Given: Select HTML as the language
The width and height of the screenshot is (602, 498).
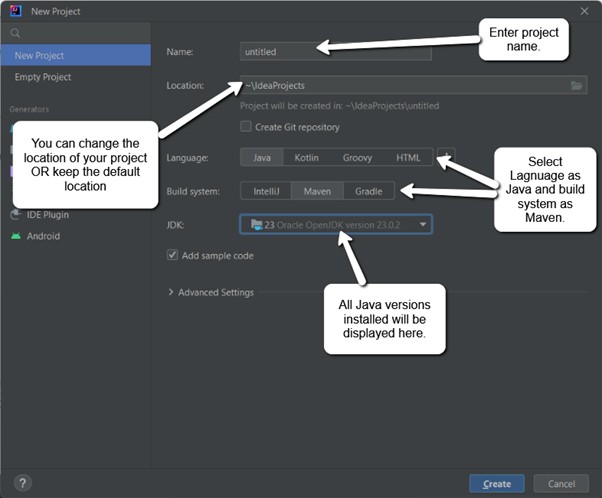Looking at the screenshot, I should (408, 157).
